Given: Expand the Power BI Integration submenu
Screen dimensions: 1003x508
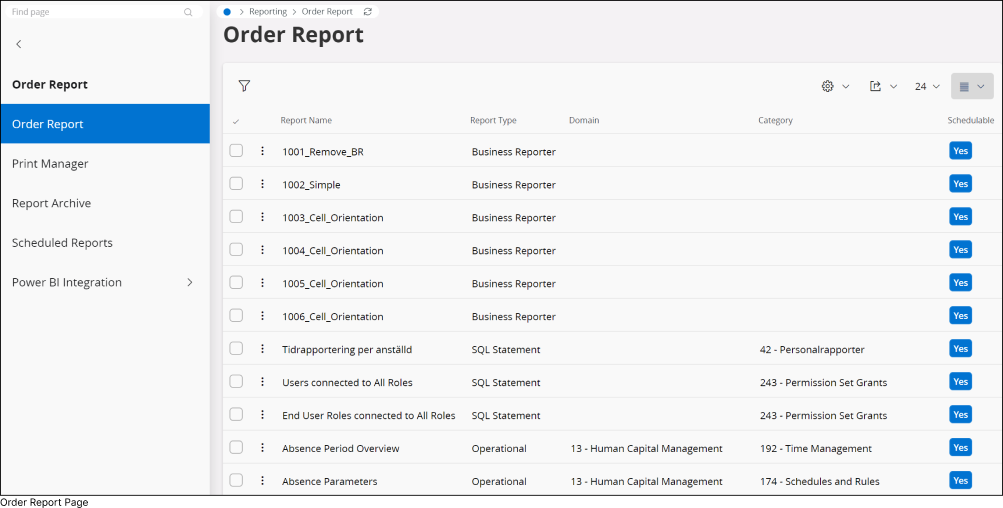Looking at the screenshot, I should click(190, 283).
